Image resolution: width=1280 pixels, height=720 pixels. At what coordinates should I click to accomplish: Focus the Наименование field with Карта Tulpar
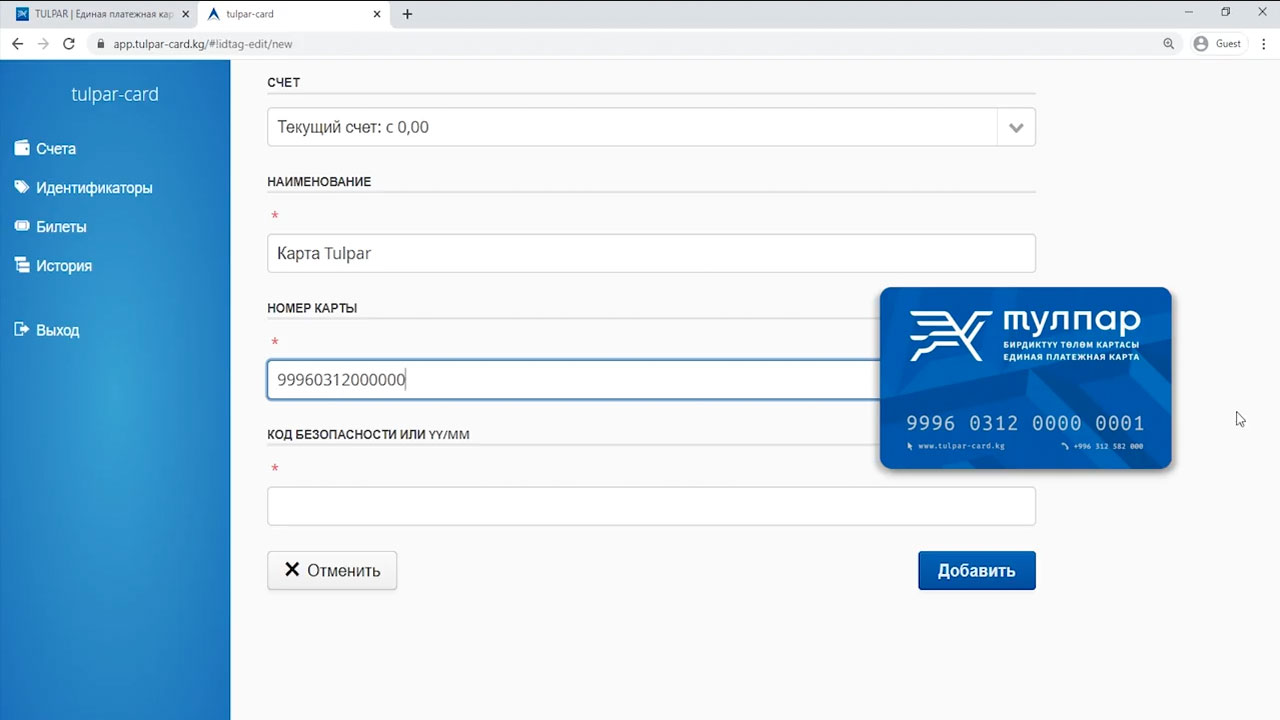(x=651, y=253)
